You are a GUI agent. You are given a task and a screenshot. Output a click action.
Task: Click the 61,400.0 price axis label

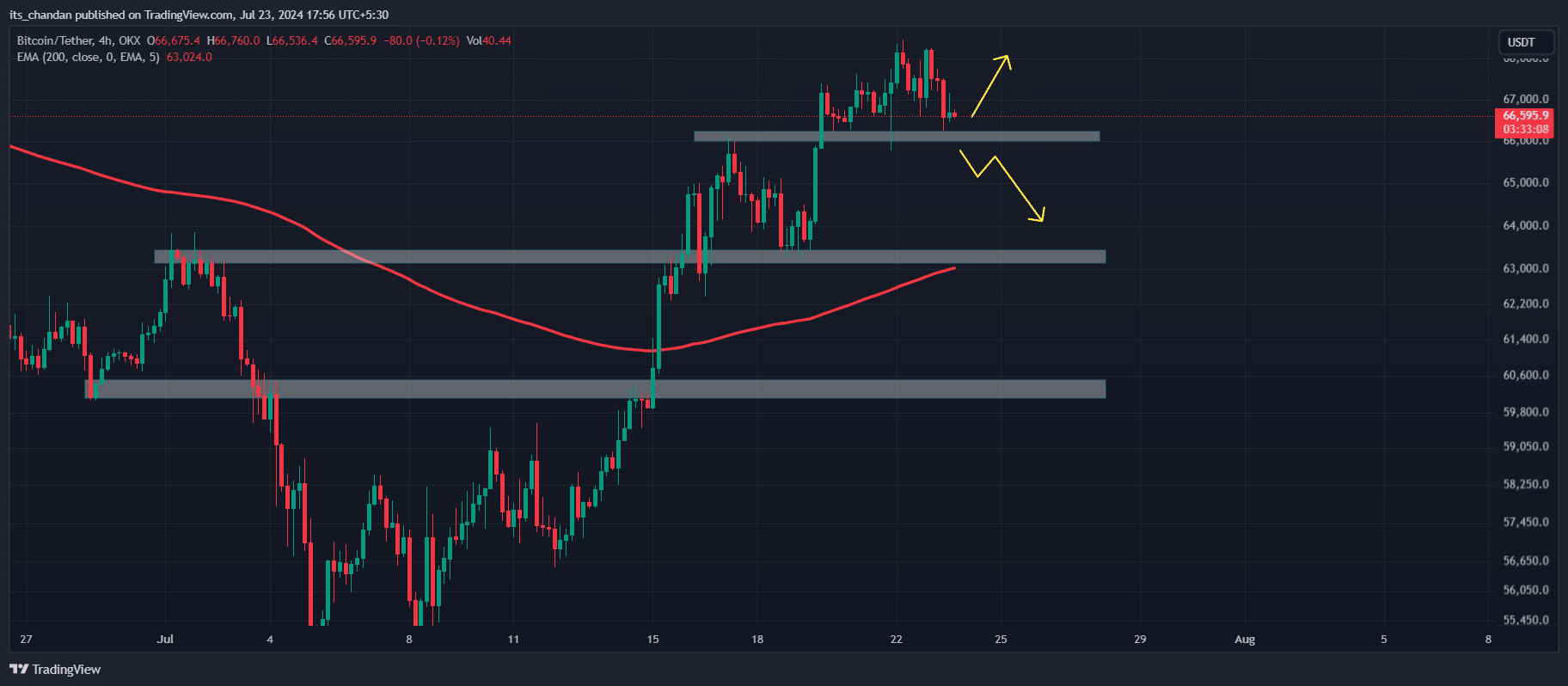[1525, 339]
